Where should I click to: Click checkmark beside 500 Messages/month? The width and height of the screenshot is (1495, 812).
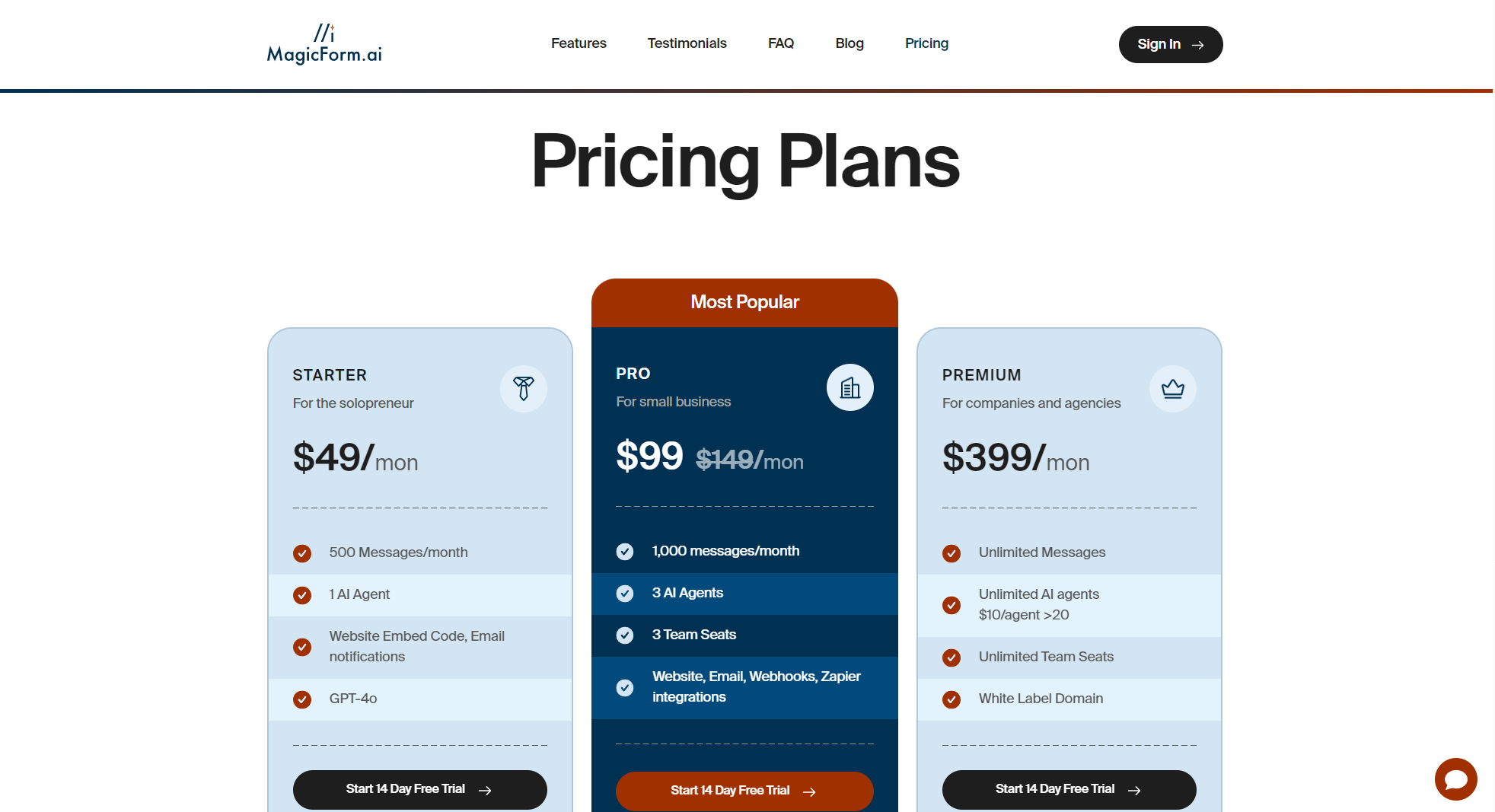click(x=302, y=553)
